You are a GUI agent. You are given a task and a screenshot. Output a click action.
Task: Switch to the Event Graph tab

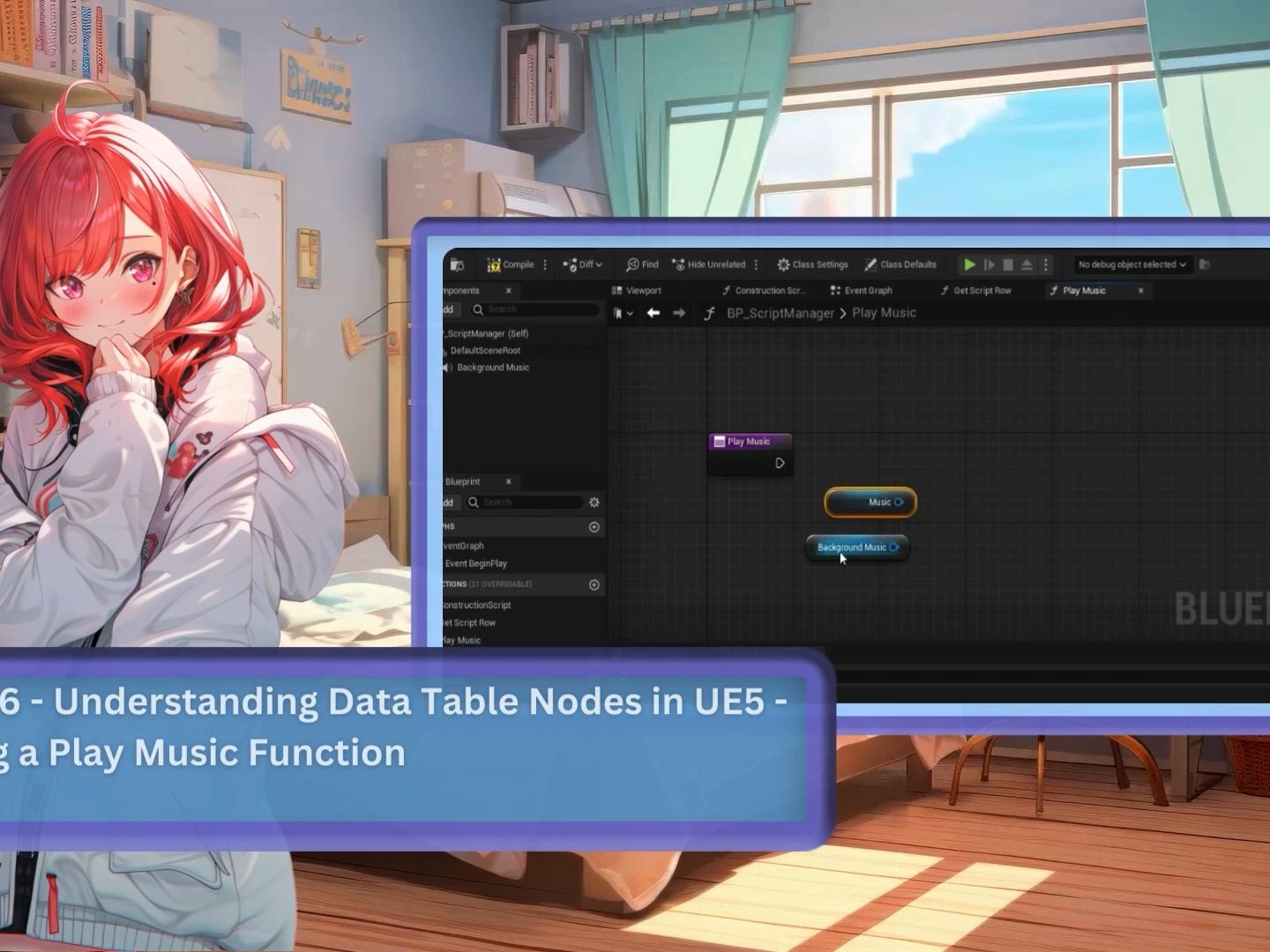coord(861,290)
